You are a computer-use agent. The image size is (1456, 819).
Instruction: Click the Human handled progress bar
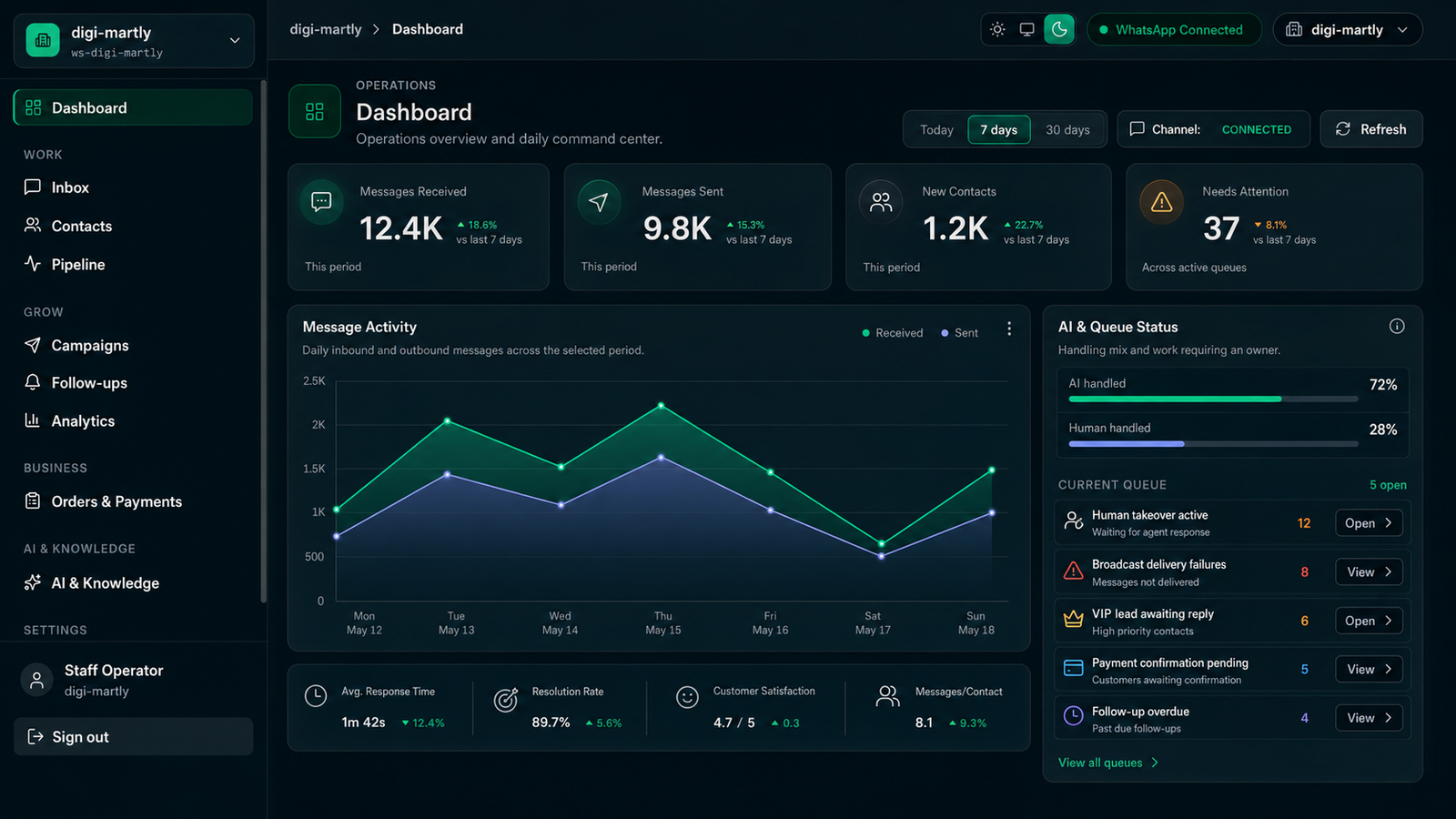tap(1213, 443)
